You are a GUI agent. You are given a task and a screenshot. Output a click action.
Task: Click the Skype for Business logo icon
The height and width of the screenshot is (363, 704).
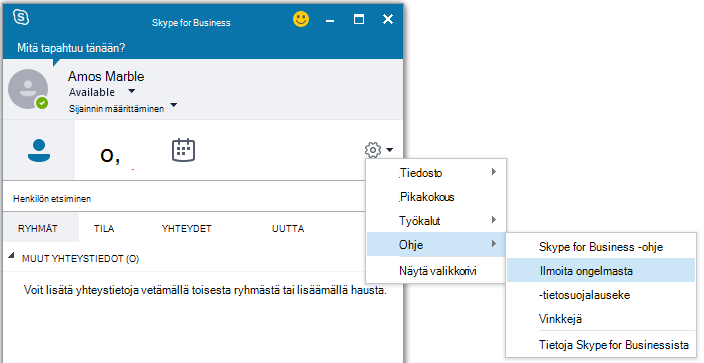coord(21,18)
